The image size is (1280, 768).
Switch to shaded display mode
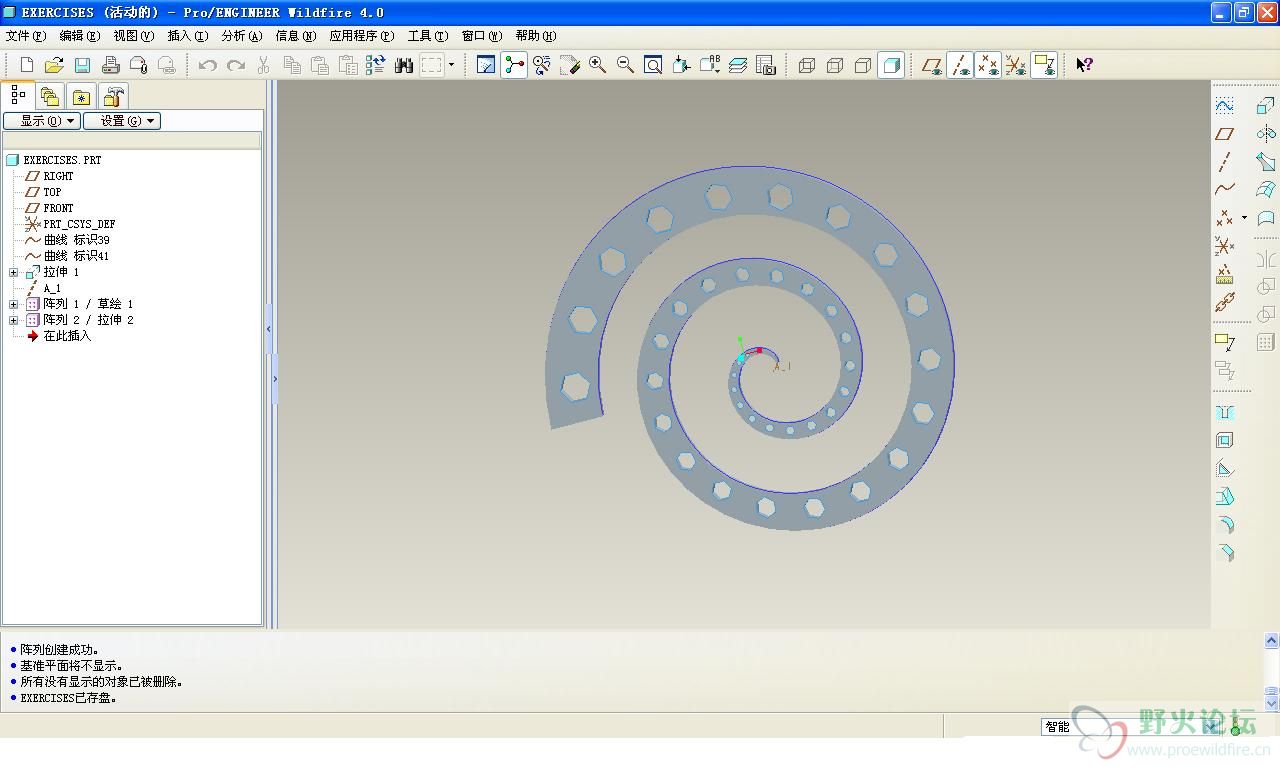(891, 65)
